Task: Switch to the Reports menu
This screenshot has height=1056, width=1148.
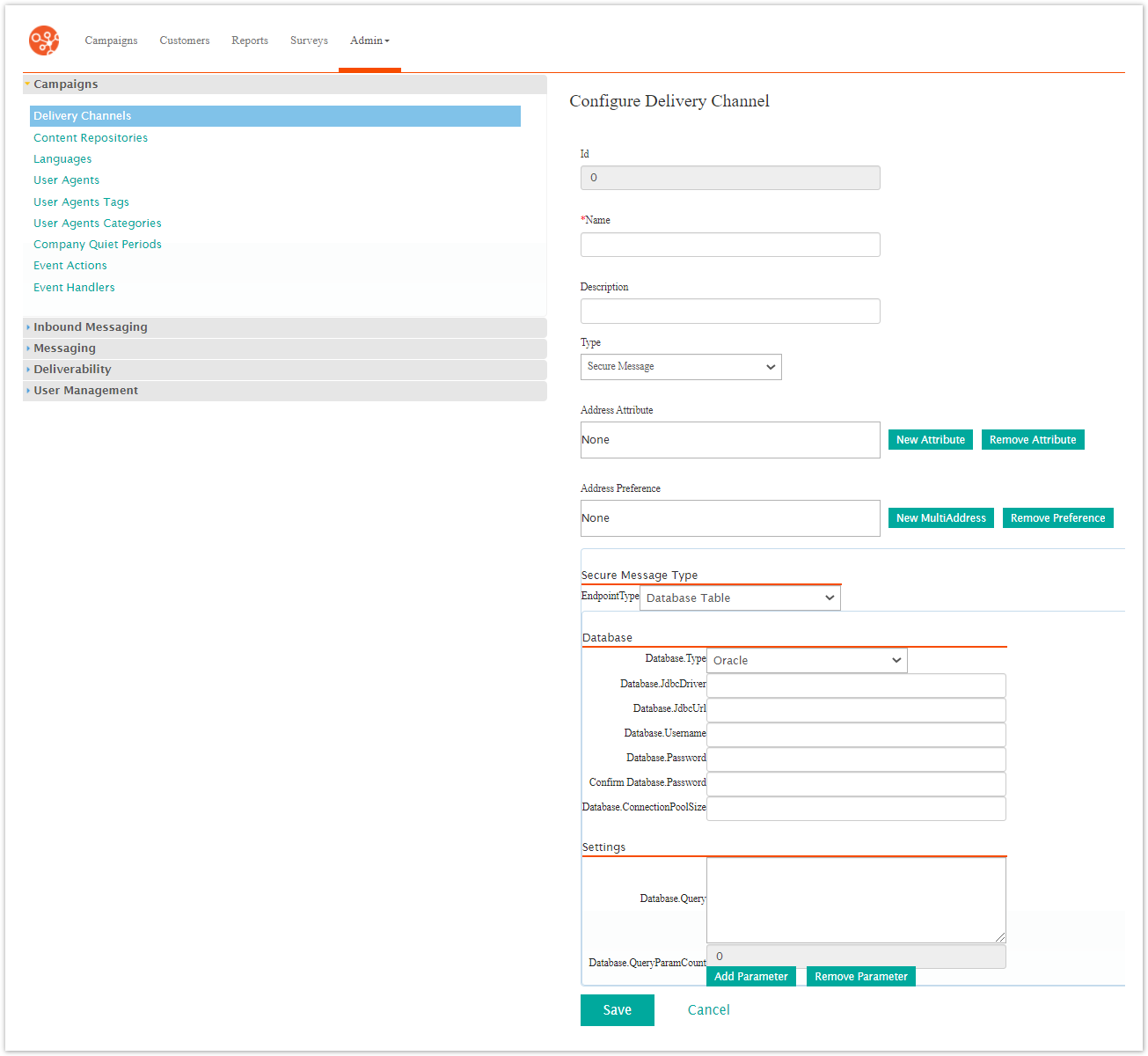Action: [250, 40]
